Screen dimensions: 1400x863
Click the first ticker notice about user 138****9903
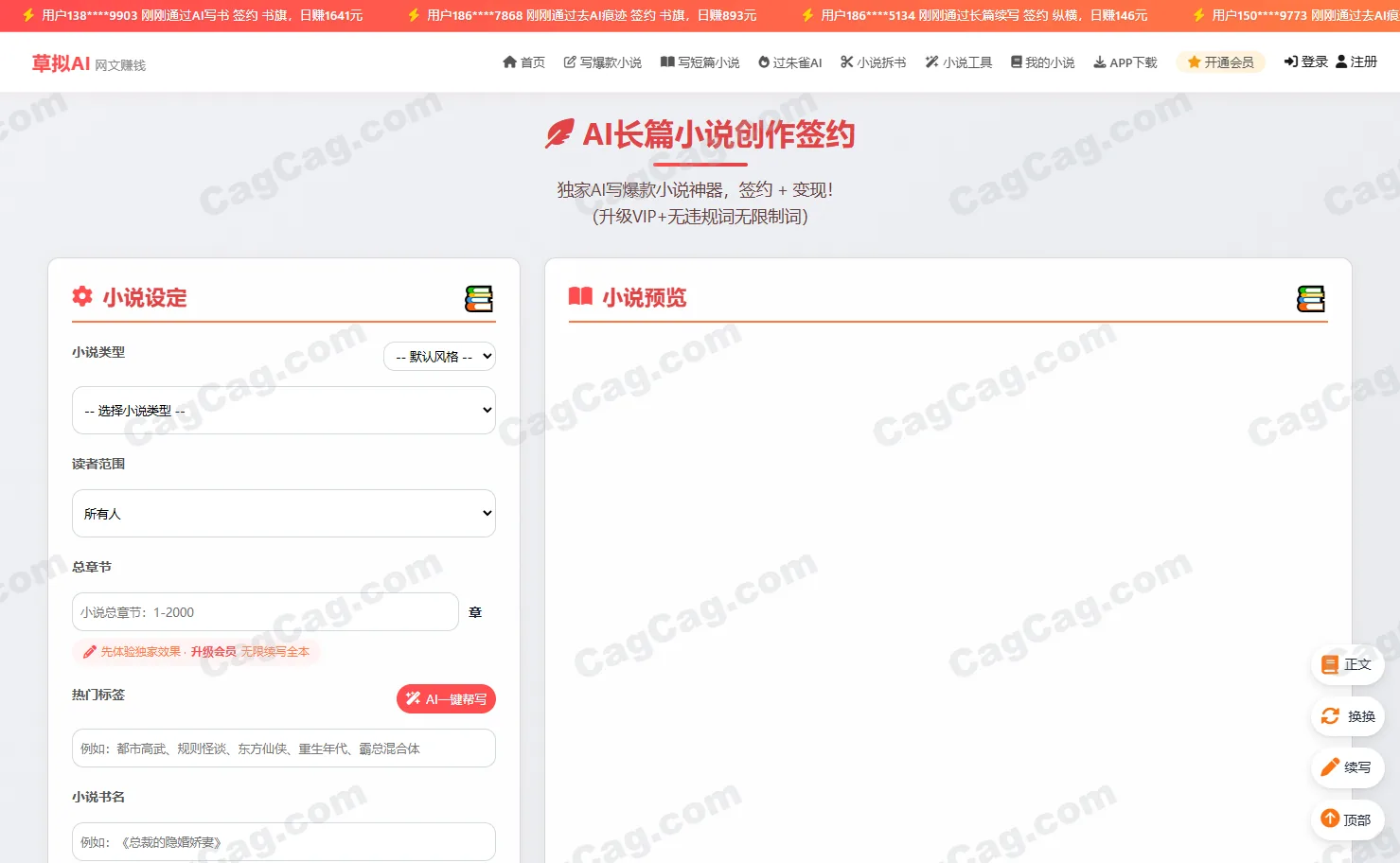click(193, 15)
